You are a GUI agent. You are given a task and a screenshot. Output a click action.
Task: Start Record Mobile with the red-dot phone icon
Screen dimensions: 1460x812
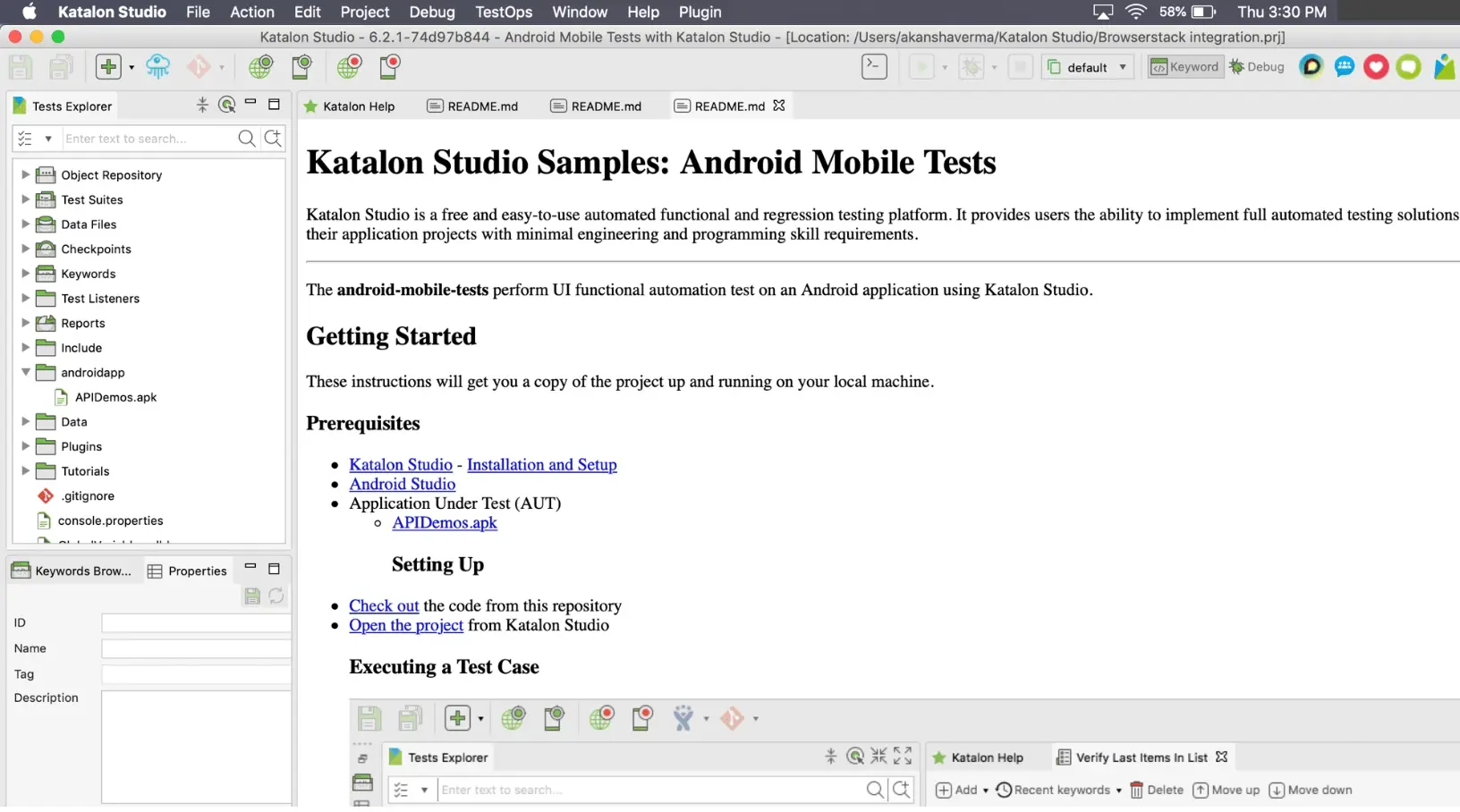(x=389, y=67)
